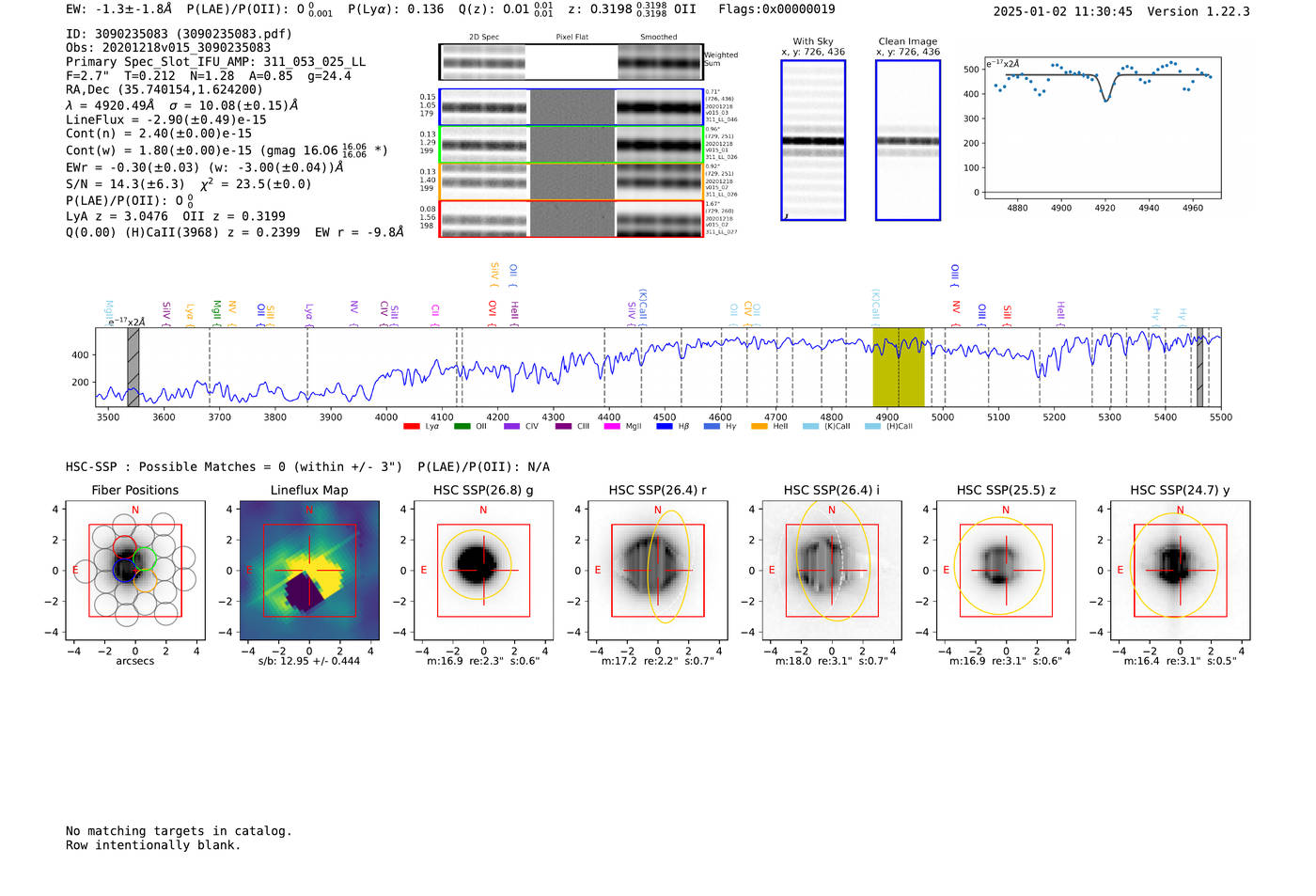The height and width of the screenshot is (896, 1316).
Task: Select the OII green legend swatch
Action: 462,426
